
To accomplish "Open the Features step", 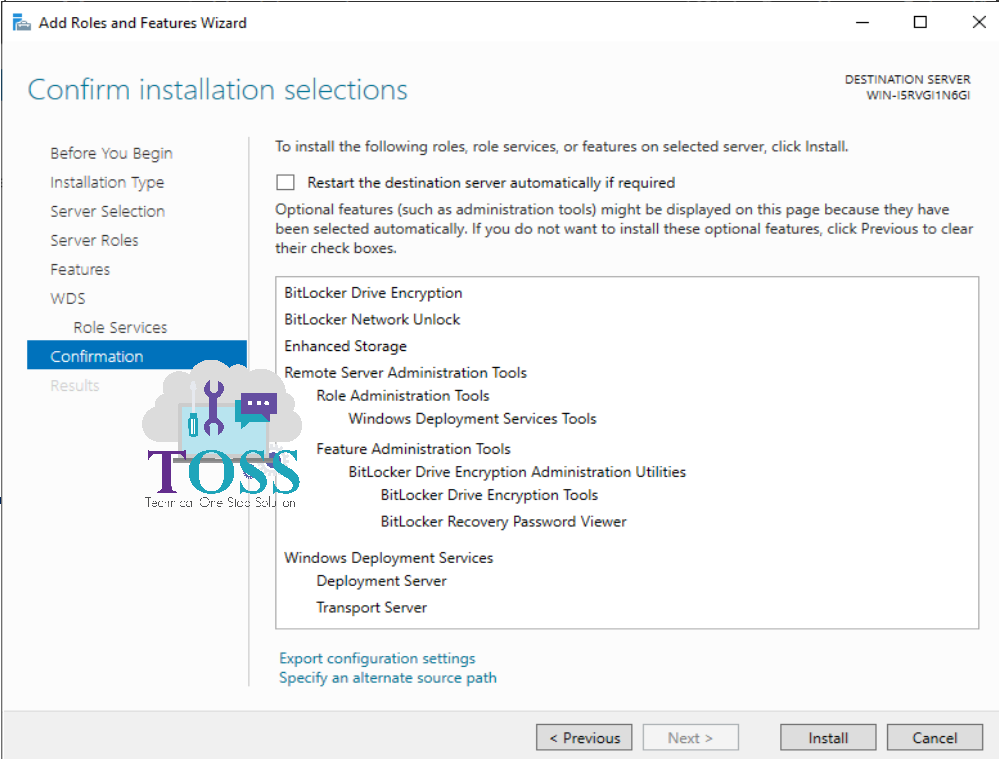I will tap(80, 269).
